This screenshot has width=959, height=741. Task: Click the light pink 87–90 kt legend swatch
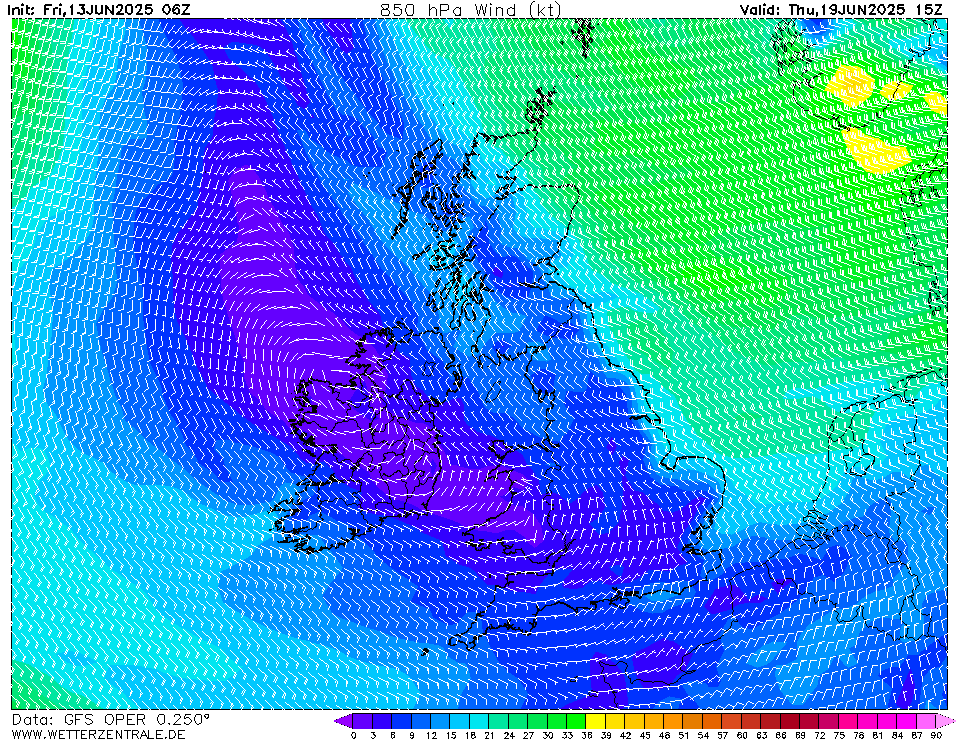tap(927, 720)
